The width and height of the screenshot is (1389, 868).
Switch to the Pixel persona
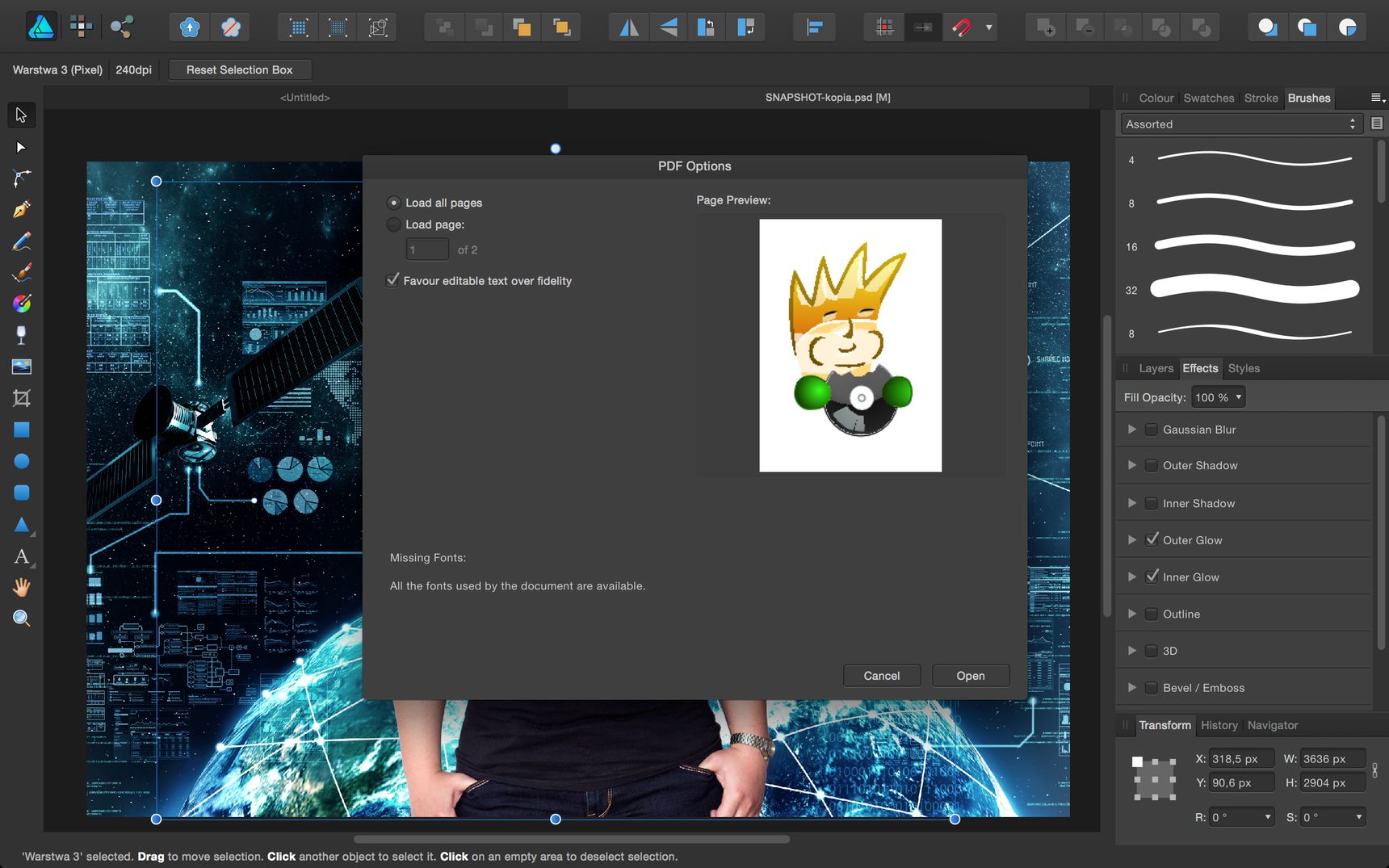pyautogui.click(x=82, y=27)
